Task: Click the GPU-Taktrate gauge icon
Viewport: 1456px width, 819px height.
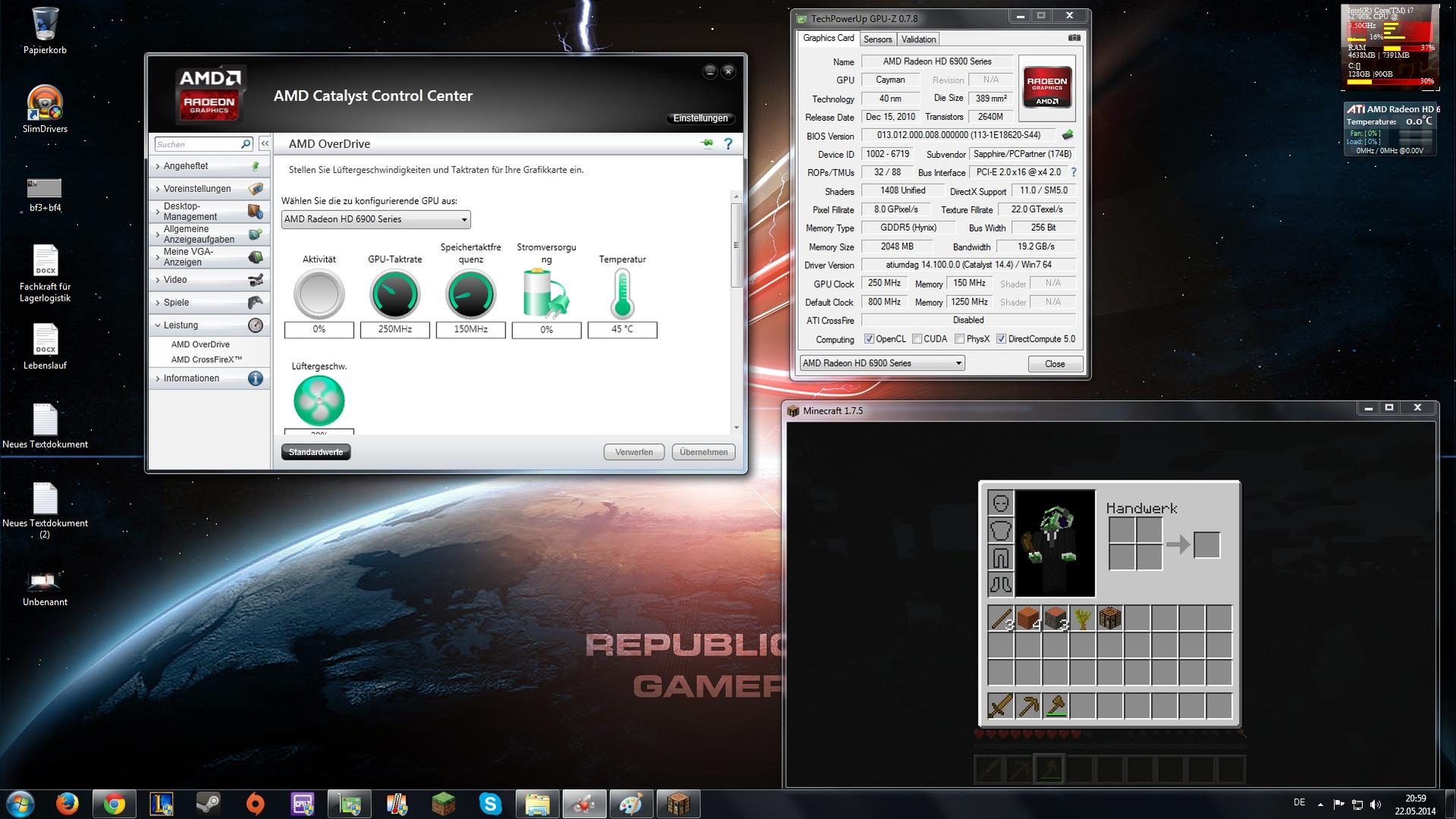Action: (x=395, y=294)
